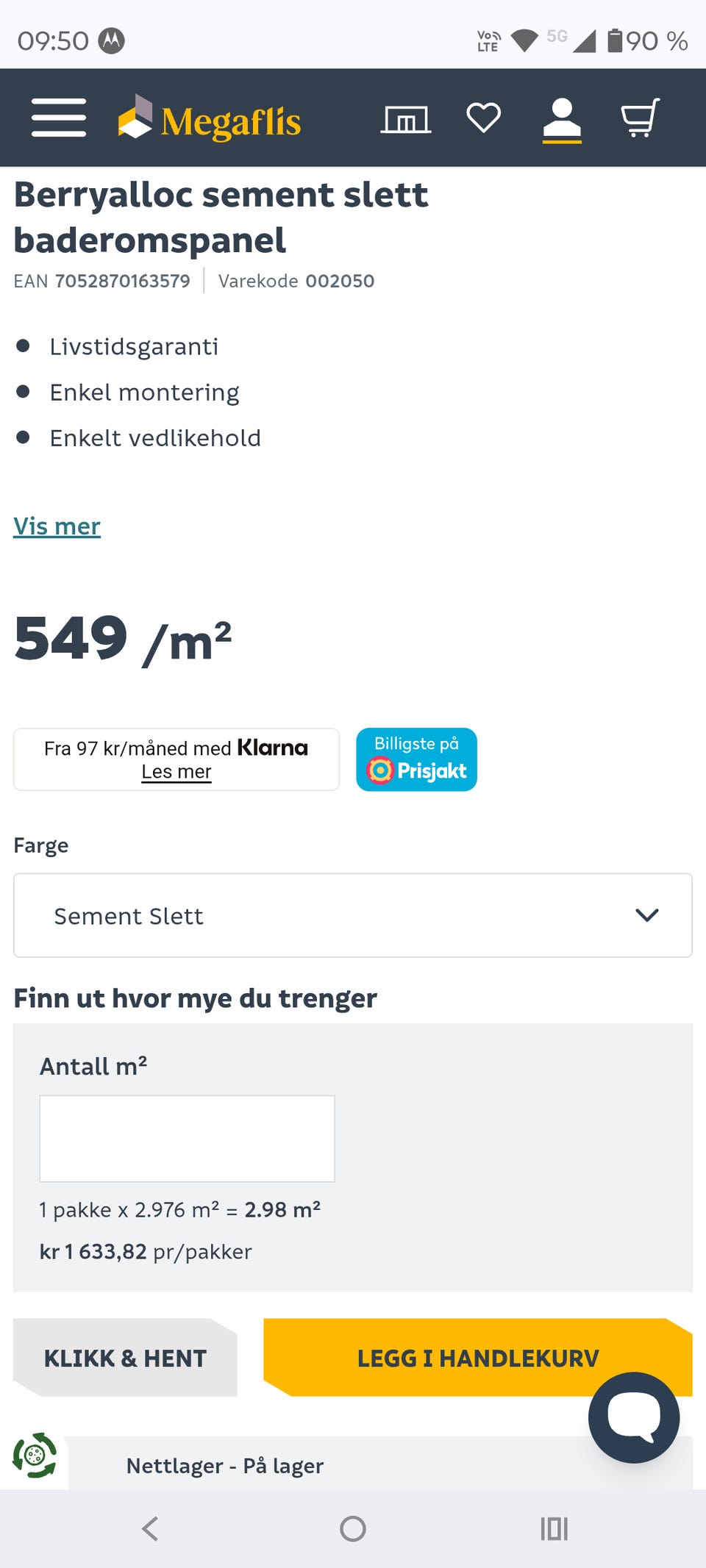
Task: Open the Billigste på Prisjakt badge
Action: tap(416, 759)
